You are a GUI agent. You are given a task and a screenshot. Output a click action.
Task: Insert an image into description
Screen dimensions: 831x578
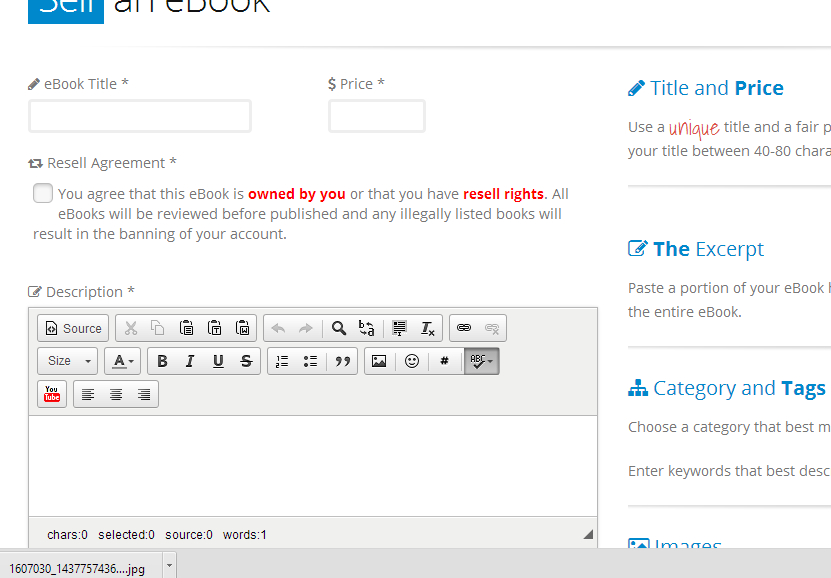pos(379,361)
